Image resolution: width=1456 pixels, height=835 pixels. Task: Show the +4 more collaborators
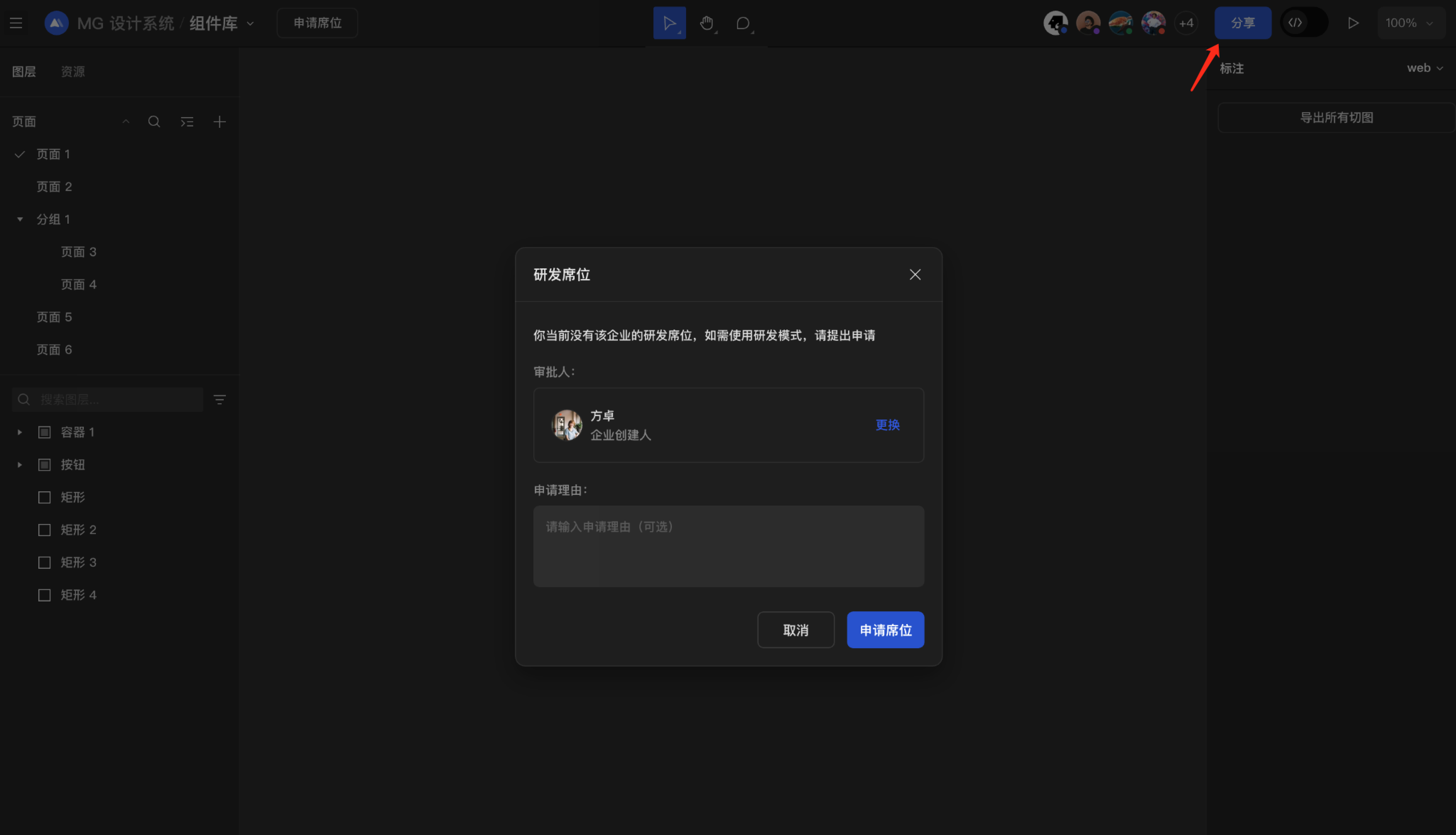[x=1186, y=23]
